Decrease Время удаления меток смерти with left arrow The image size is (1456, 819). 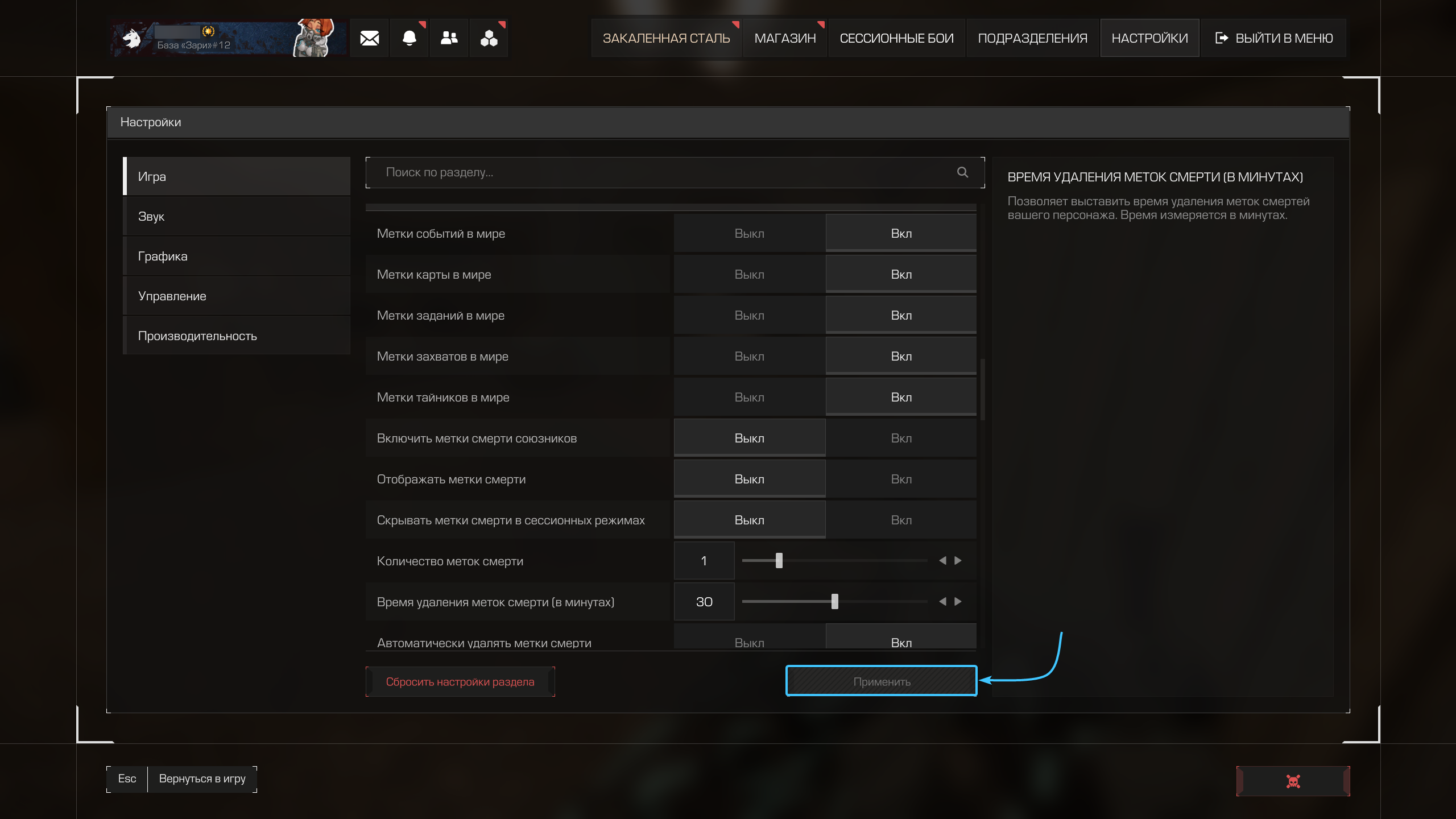[942, 602]
